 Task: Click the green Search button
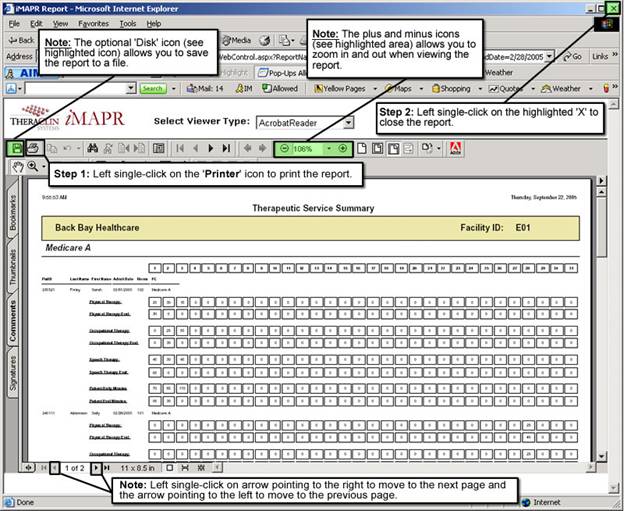coord(152,88)
